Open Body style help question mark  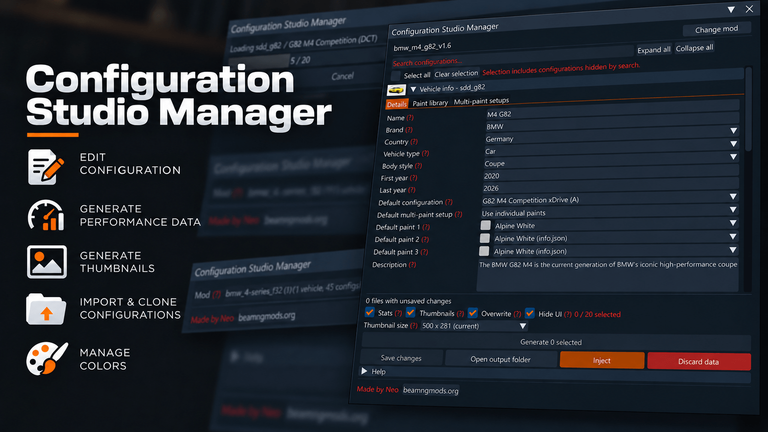click(418, 166)
